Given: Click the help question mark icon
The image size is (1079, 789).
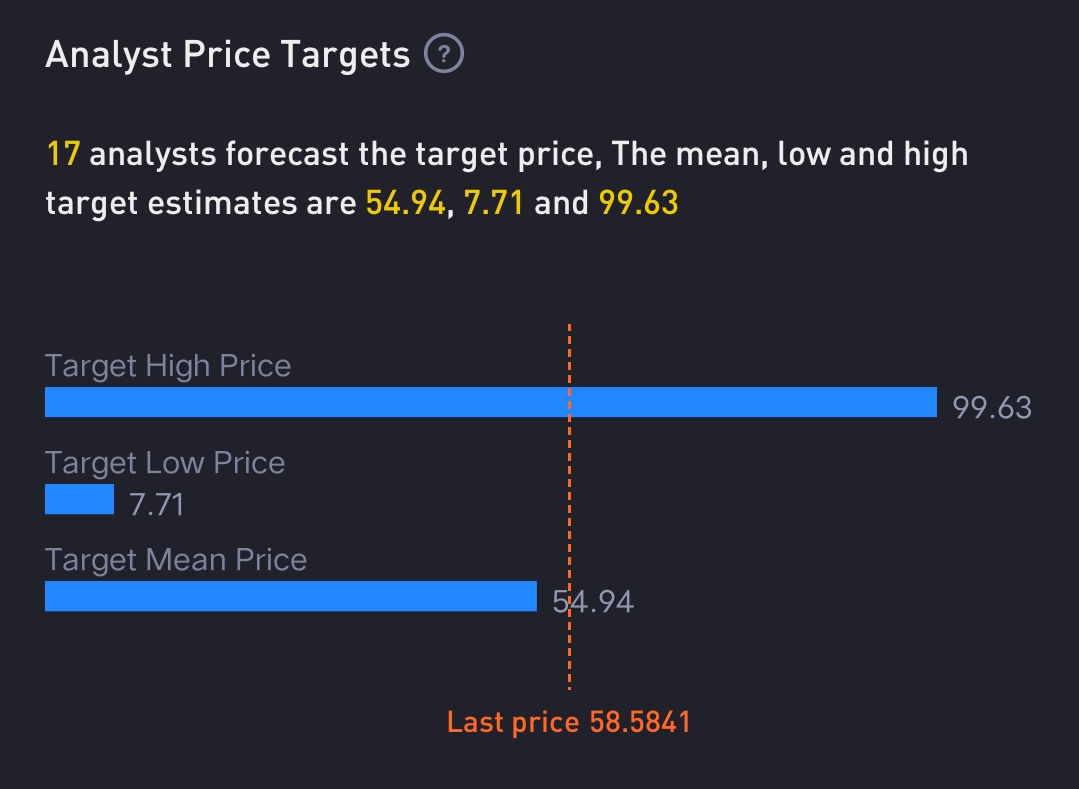Looking at the screenshot, I should [444, 54].
